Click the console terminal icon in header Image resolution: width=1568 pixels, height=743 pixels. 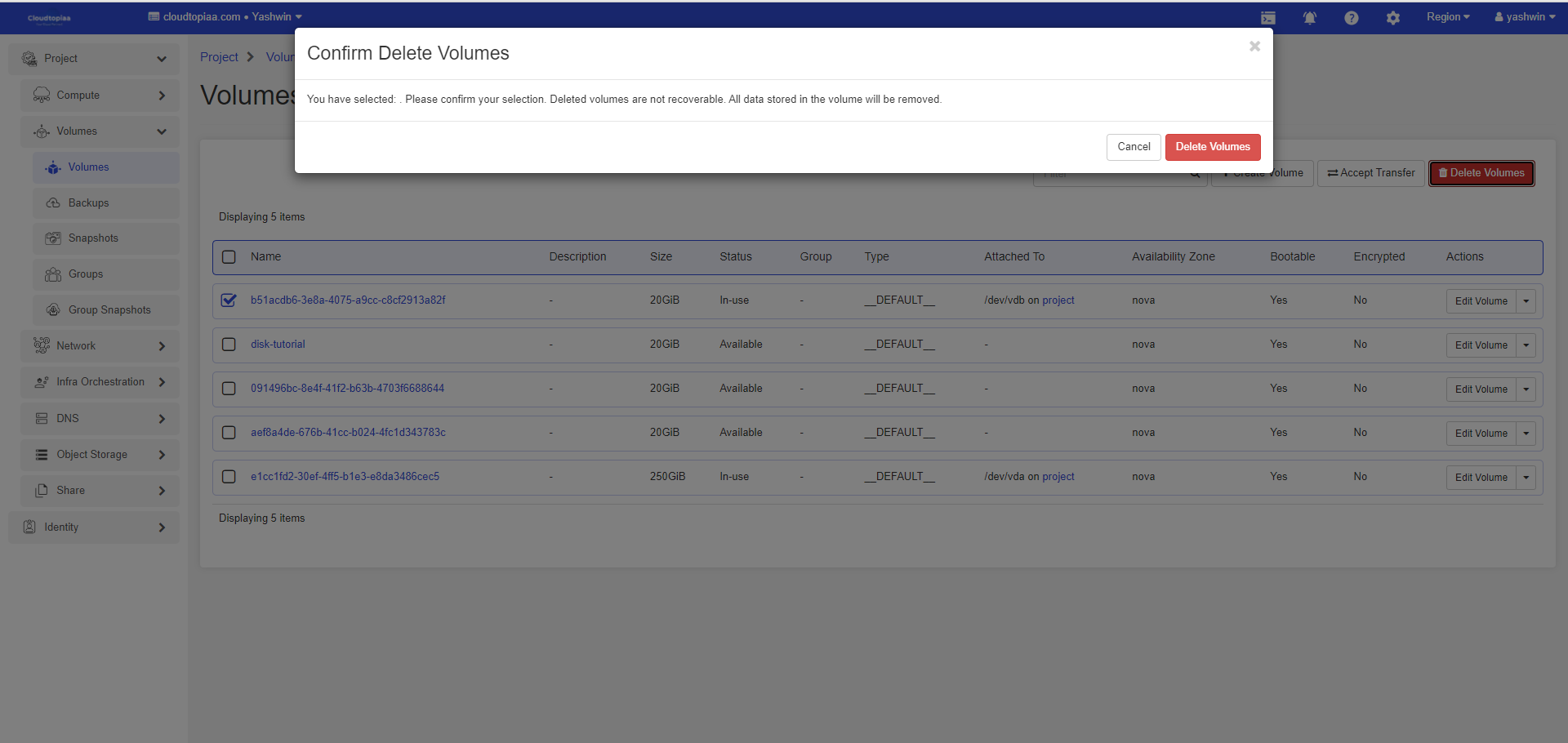(x=1267, y=18)
